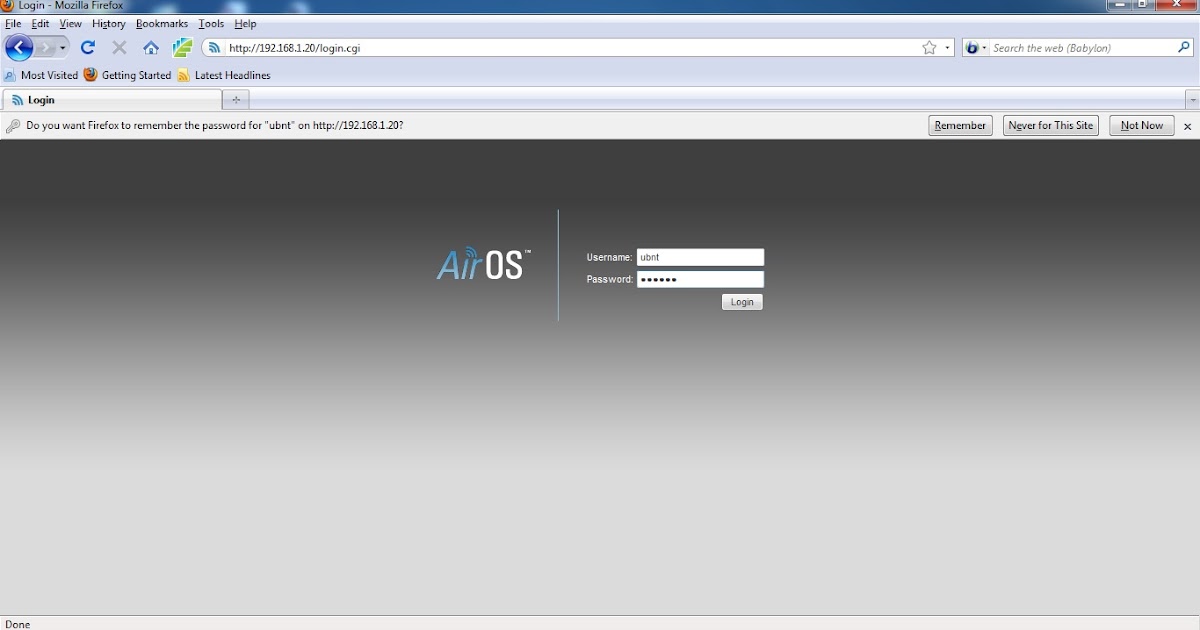Open the Bookmarks menu

click(162, 23)
